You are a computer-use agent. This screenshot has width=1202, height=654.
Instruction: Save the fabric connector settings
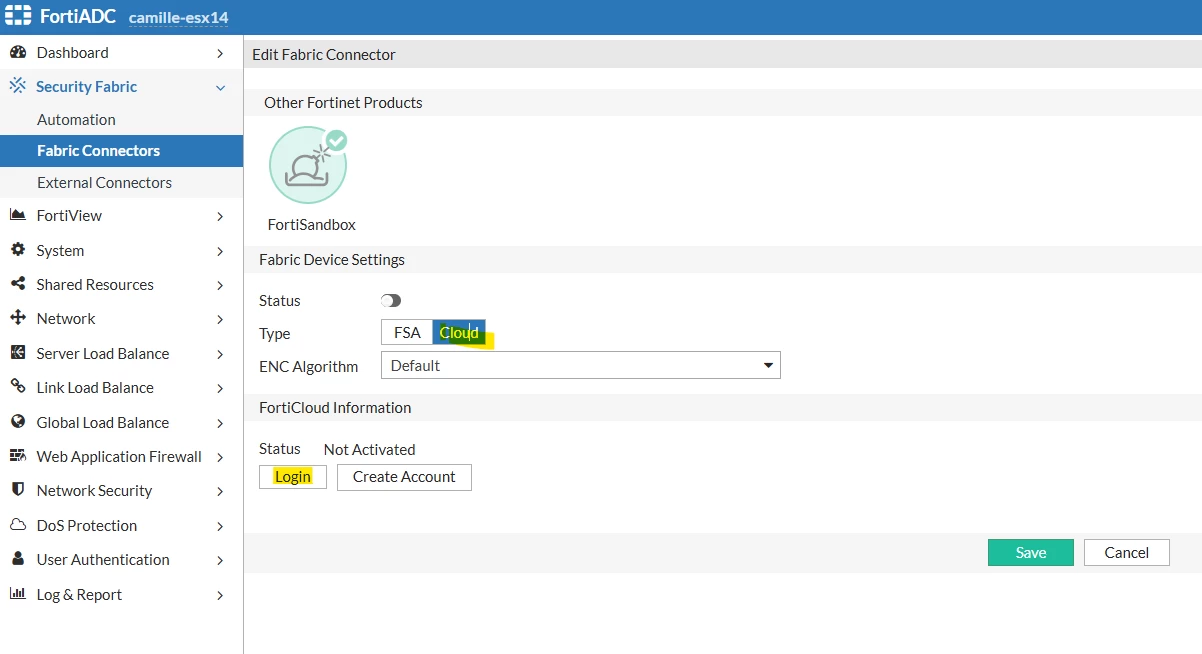1031,552
